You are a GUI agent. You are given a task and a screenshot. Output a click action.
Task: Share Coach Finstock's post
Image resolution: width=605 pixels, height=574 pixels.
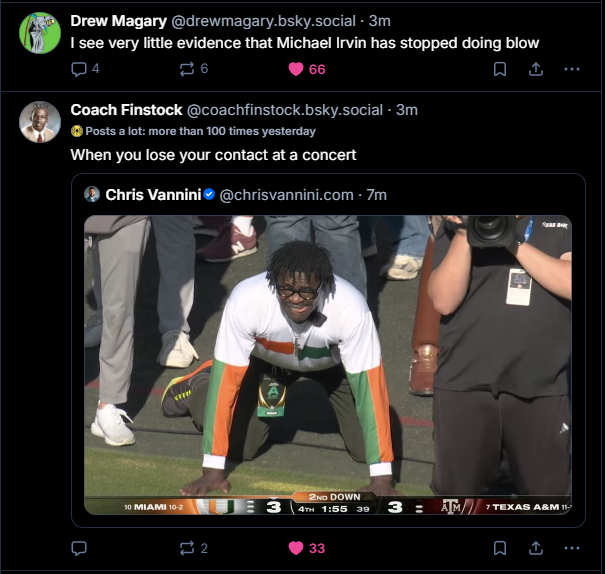536,548
